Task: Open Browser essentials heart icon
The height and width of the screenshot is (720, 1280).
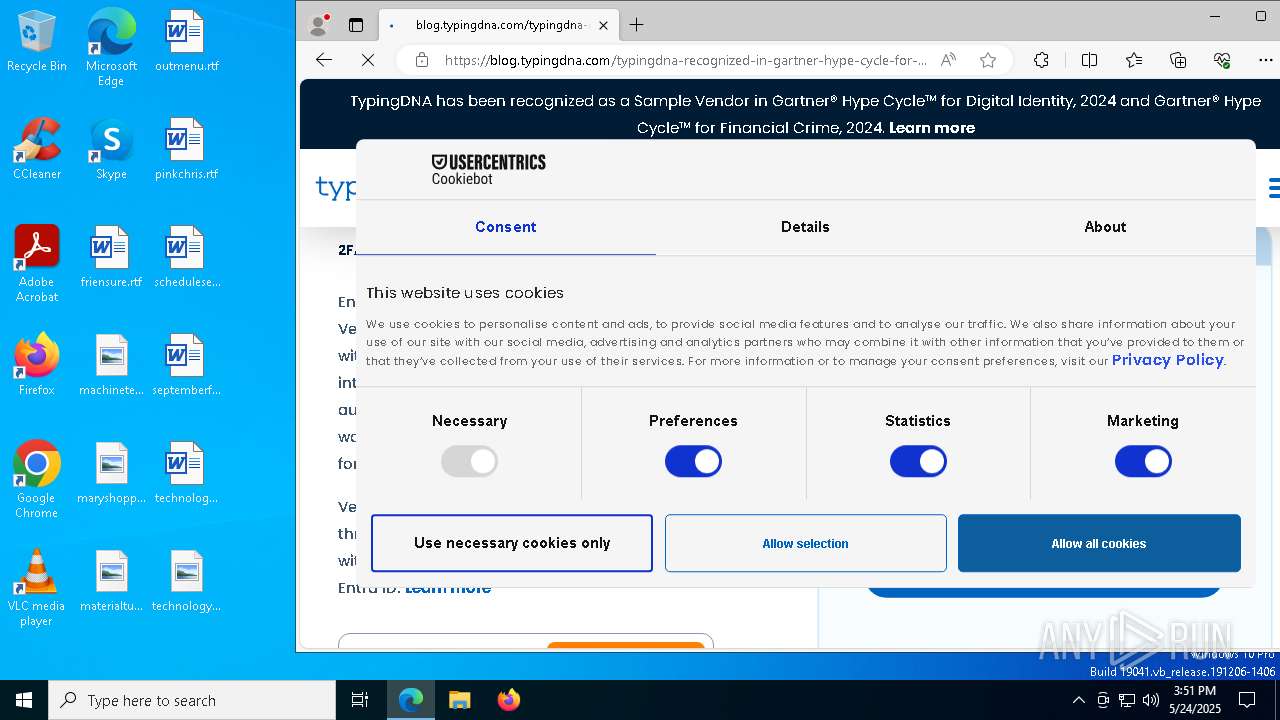Action: coord(1222,60)
